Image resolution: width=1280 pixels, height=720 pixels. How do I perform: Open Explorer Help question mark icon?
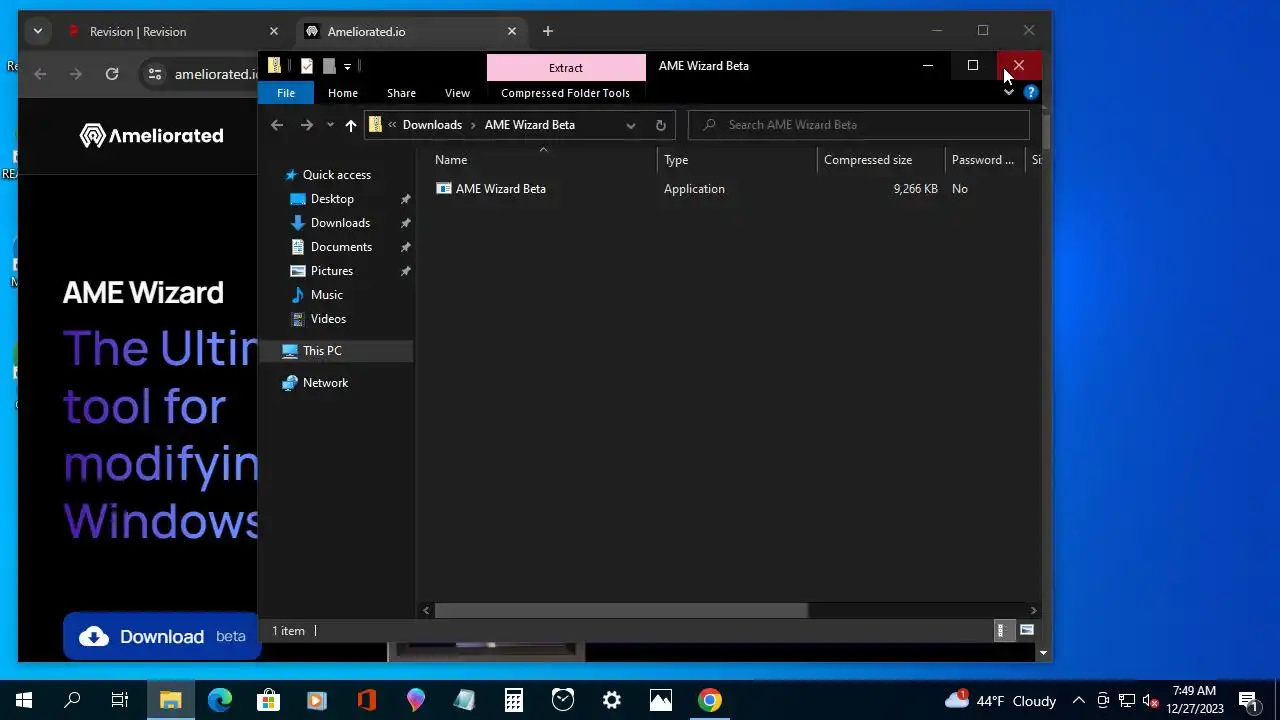click(1031, 92)
